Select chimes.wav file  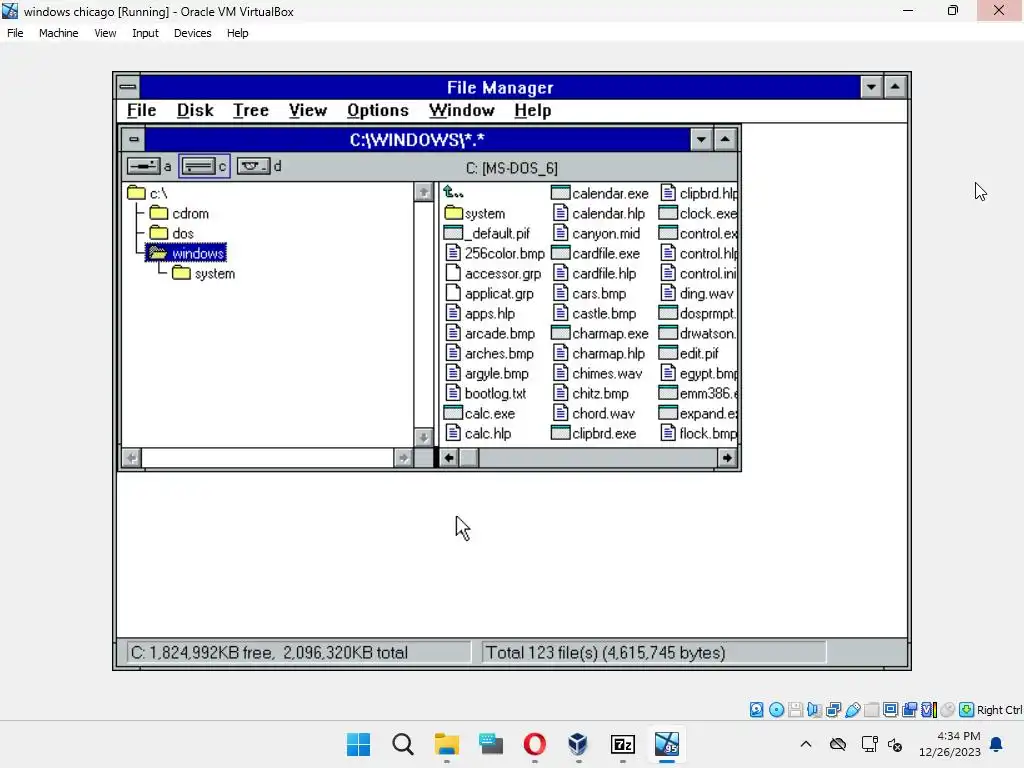[598, 374]
